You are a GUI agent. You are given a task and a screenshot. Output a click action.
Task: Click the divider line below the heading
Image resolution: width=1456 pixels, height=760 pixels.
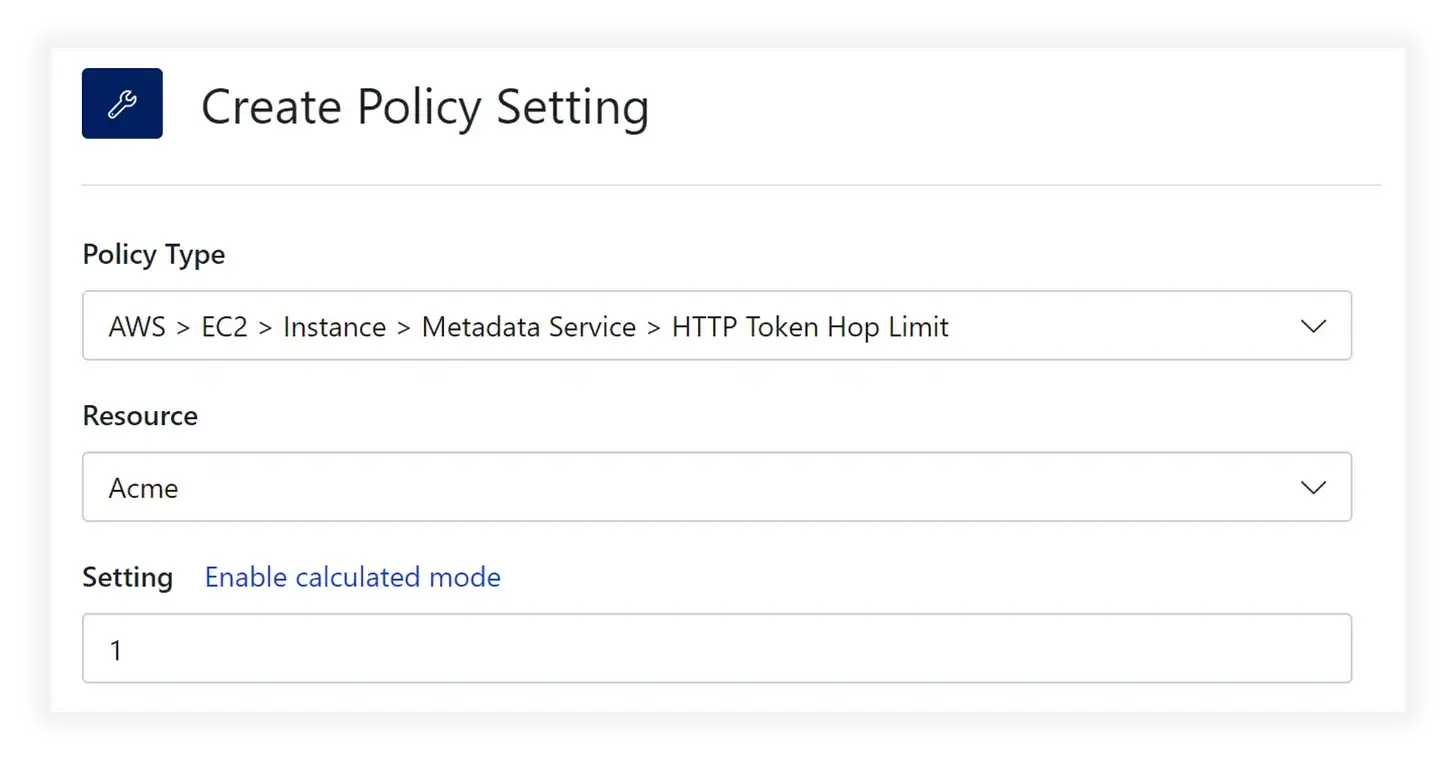731,185
